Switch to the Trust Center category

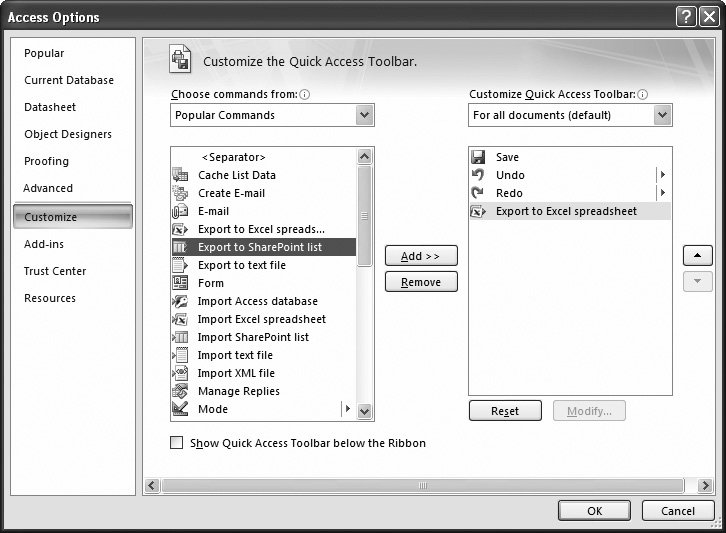[x=55, y=271]
